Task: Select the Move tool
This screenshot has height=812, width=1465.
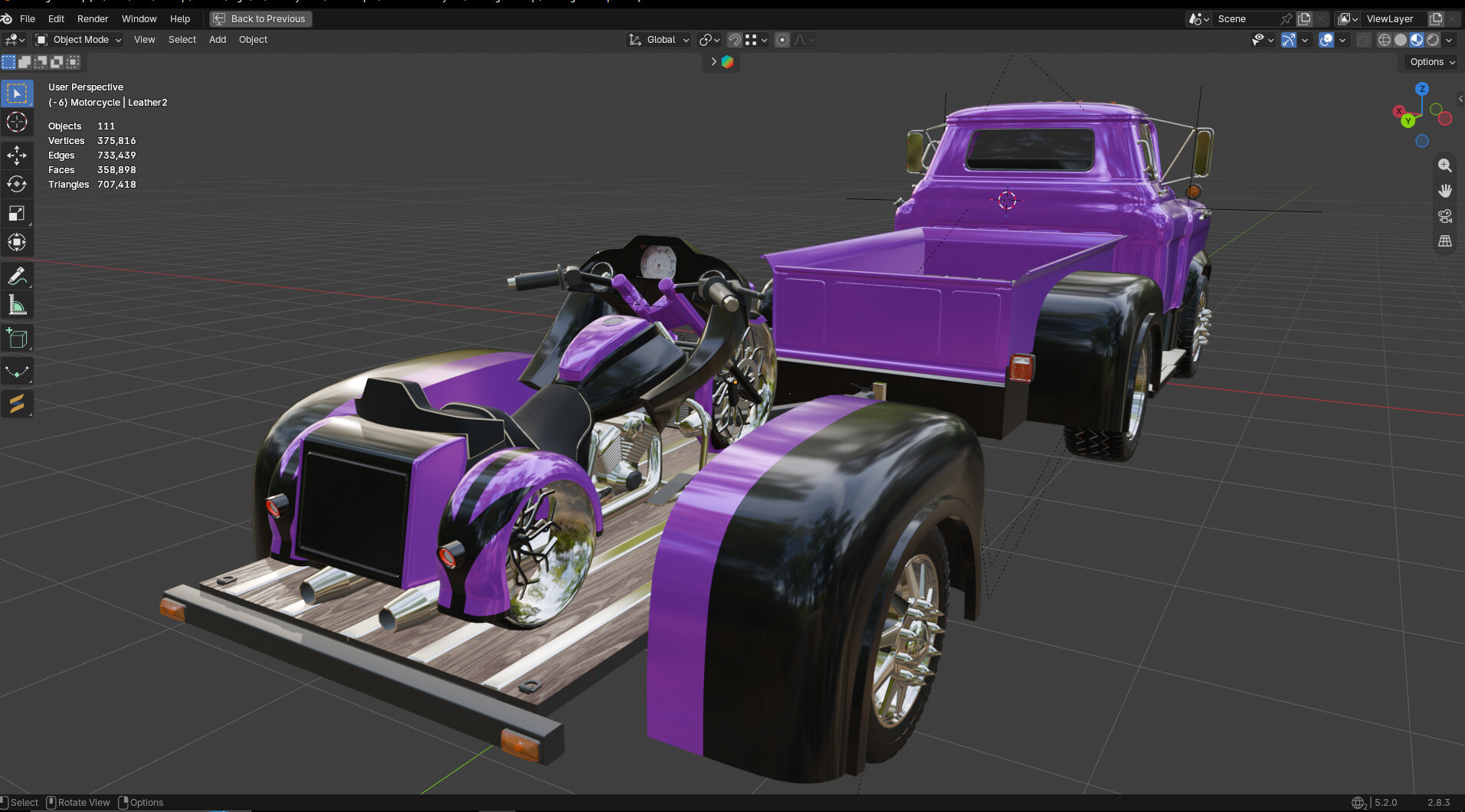Action: (x=17, y=156)
